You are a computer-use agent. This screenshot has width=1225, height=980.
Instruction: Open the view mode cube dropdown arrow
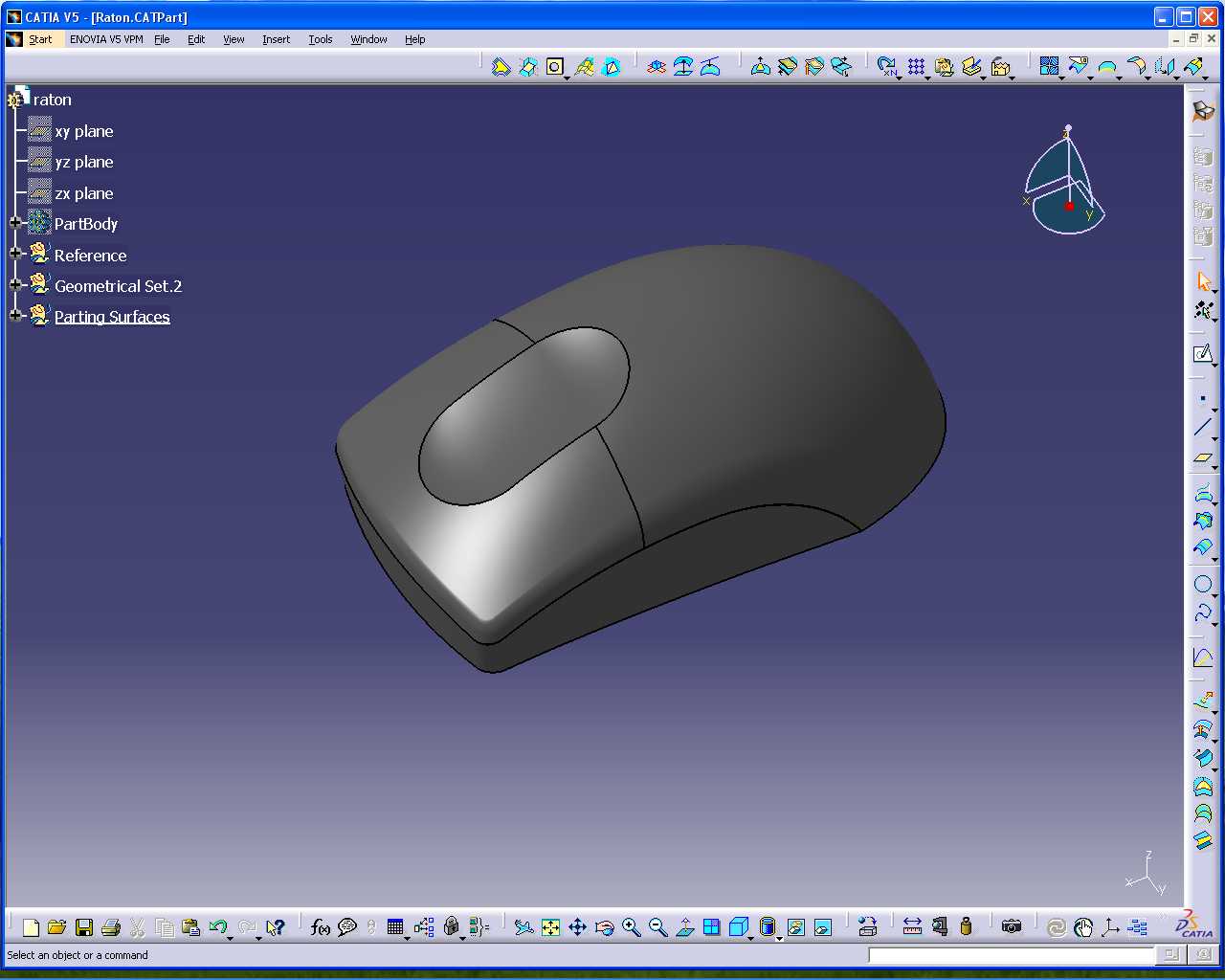[x=751, y=938]
